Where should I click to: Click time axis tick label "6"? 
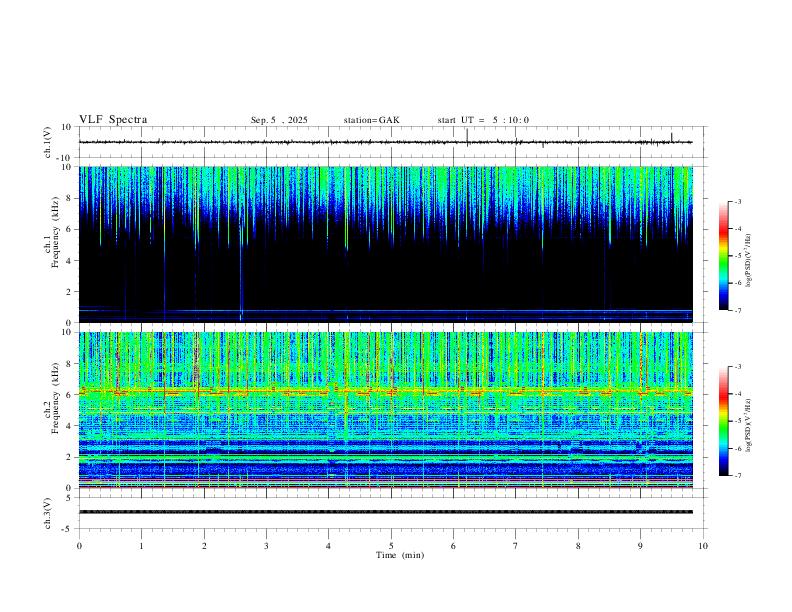(x=453, y=546)
